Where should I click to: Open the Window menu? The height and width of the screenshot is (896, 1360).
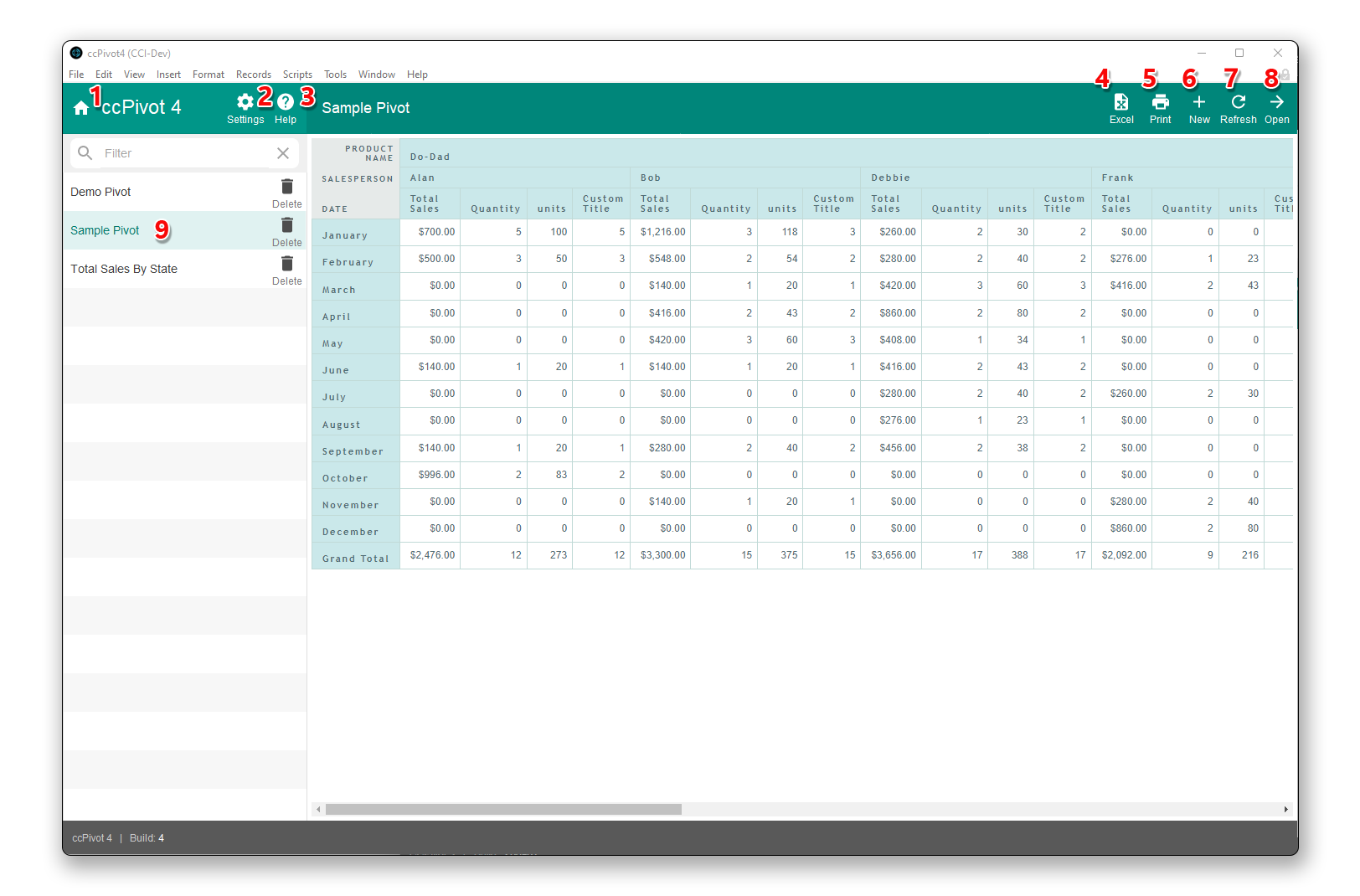(377, 75)
